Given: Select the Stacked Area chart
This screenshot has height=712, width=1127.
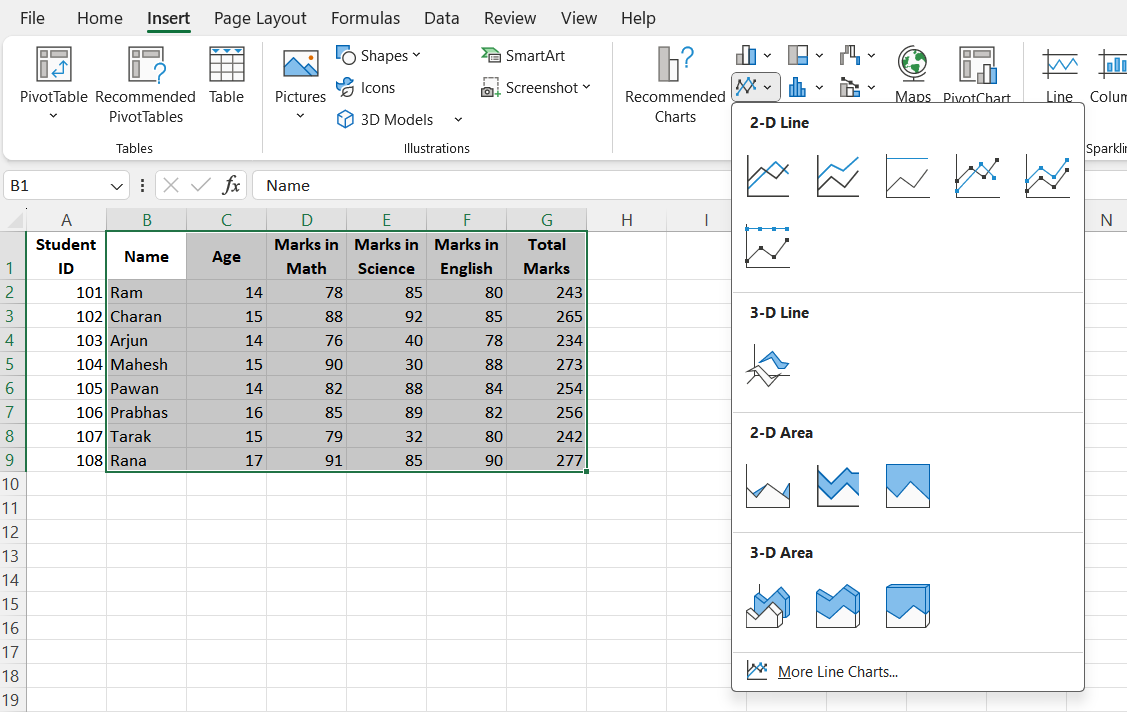Looking at the screenshot, I should 837,486.
